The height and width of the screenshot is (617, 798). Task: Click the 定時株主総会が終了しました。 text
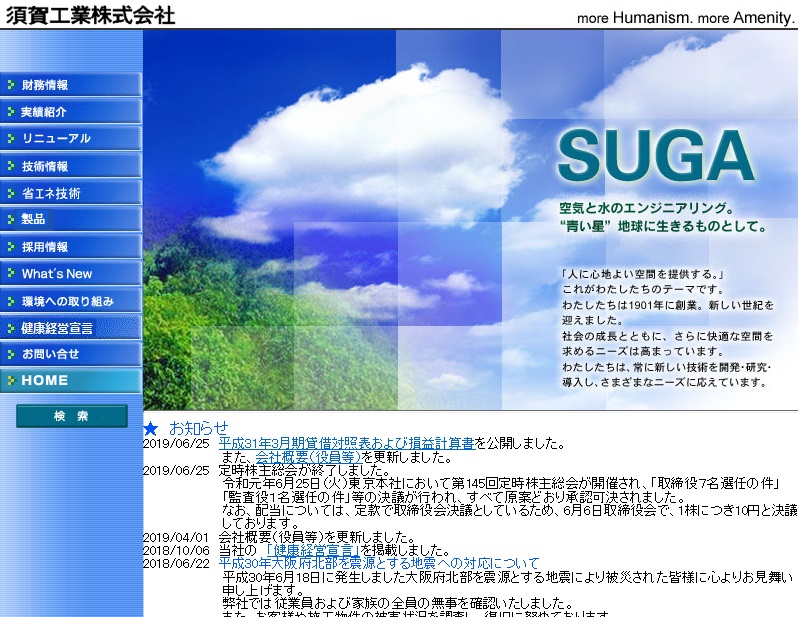point(304,470)
